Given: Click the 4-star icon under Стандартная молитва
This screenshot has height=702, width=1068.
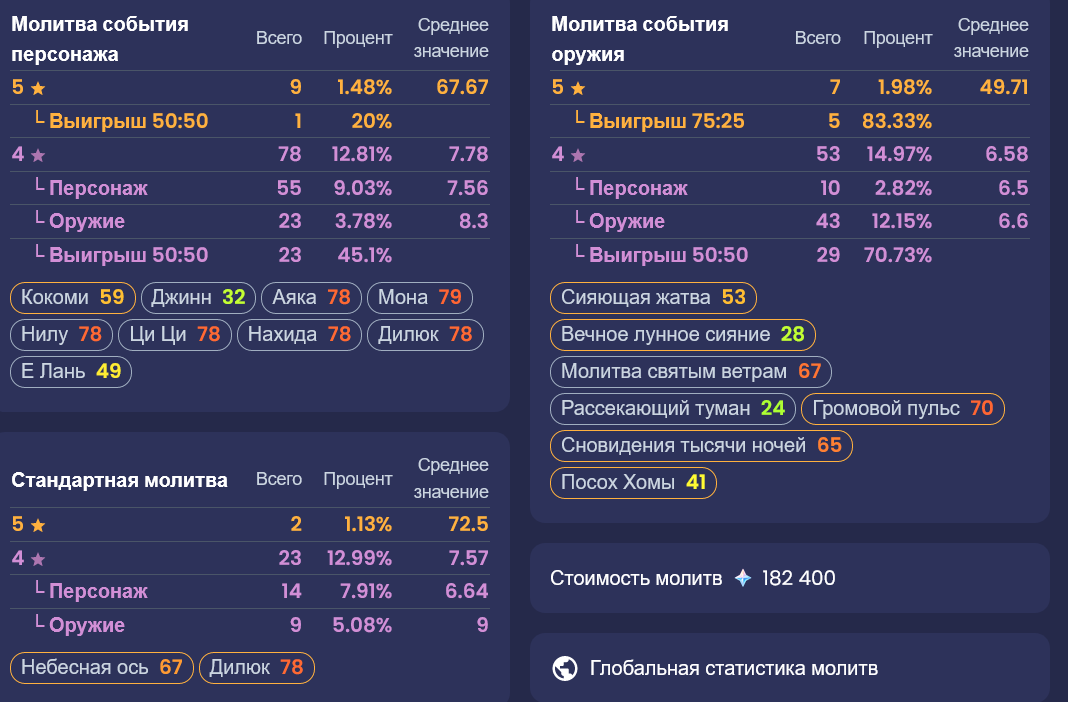Looking at the screenshot, I should (x=38, y=559).
